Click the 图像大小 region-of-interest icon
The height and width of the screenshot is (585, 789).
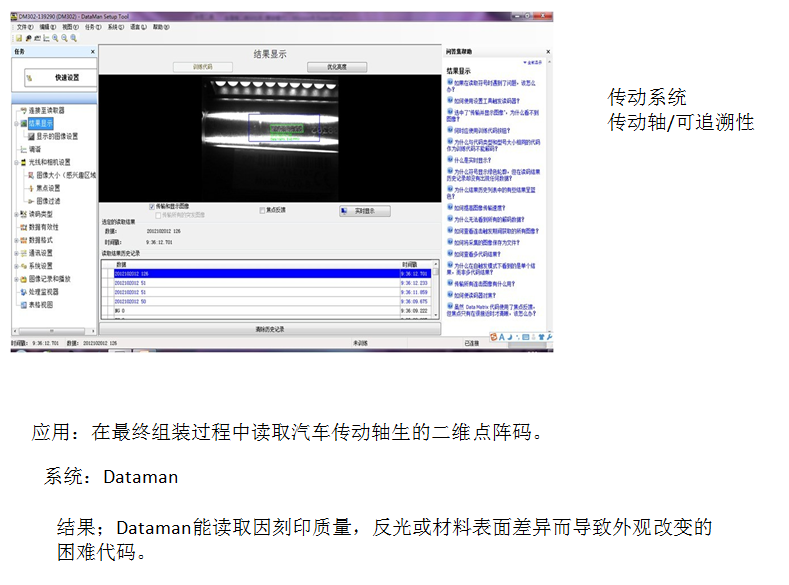pyautogui.click(x=31, y=175)
